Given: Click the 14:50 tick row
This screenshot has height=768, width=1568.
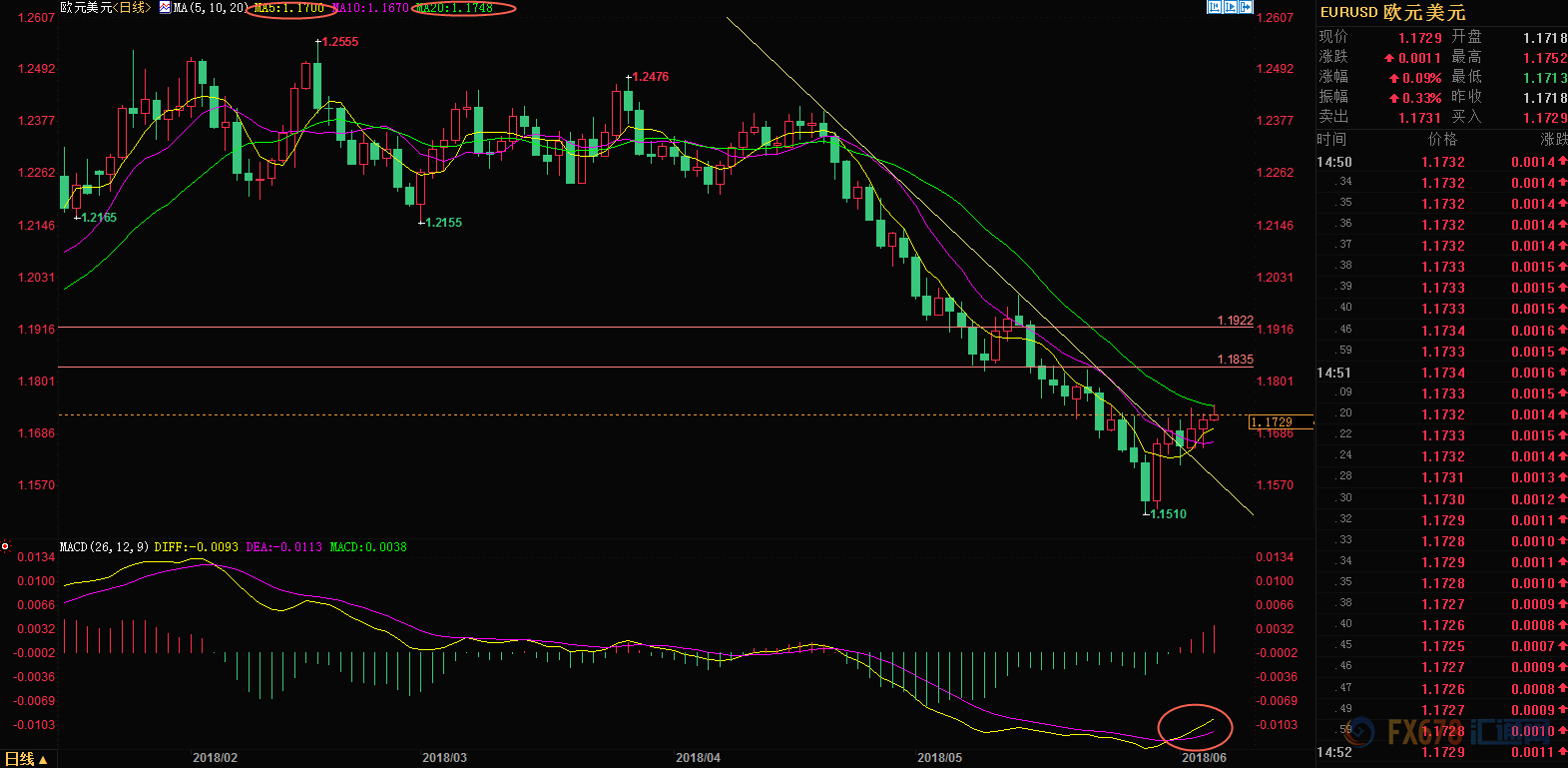Looking at the screenshot, I should [1442, 162].
